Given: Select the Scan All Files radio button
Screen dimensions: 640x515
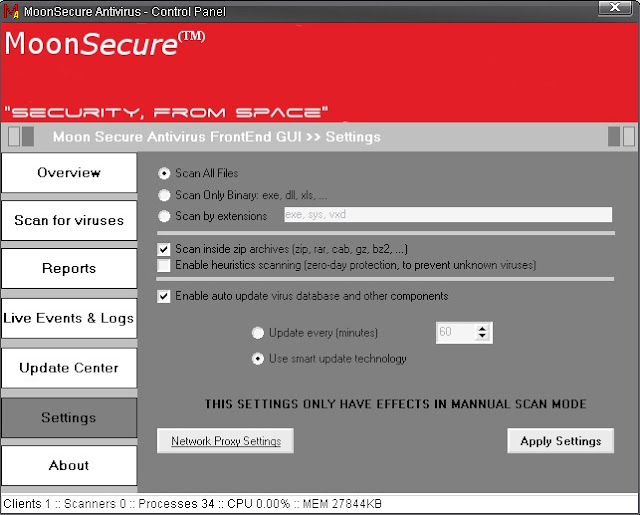Looking at the screenshot, I should pos(164,173).
